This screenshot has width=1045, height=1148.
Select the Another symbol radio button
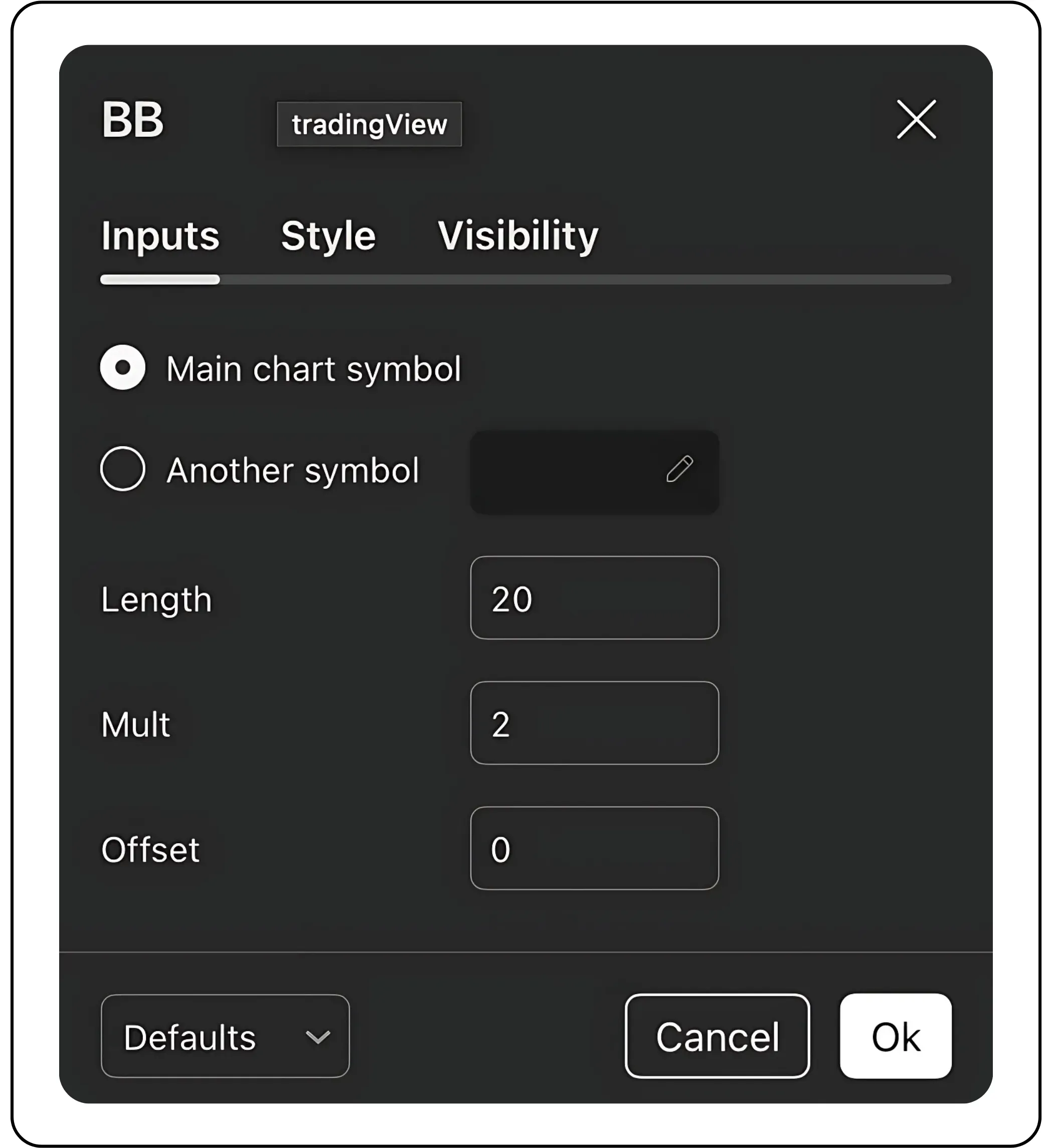(123, 469)
